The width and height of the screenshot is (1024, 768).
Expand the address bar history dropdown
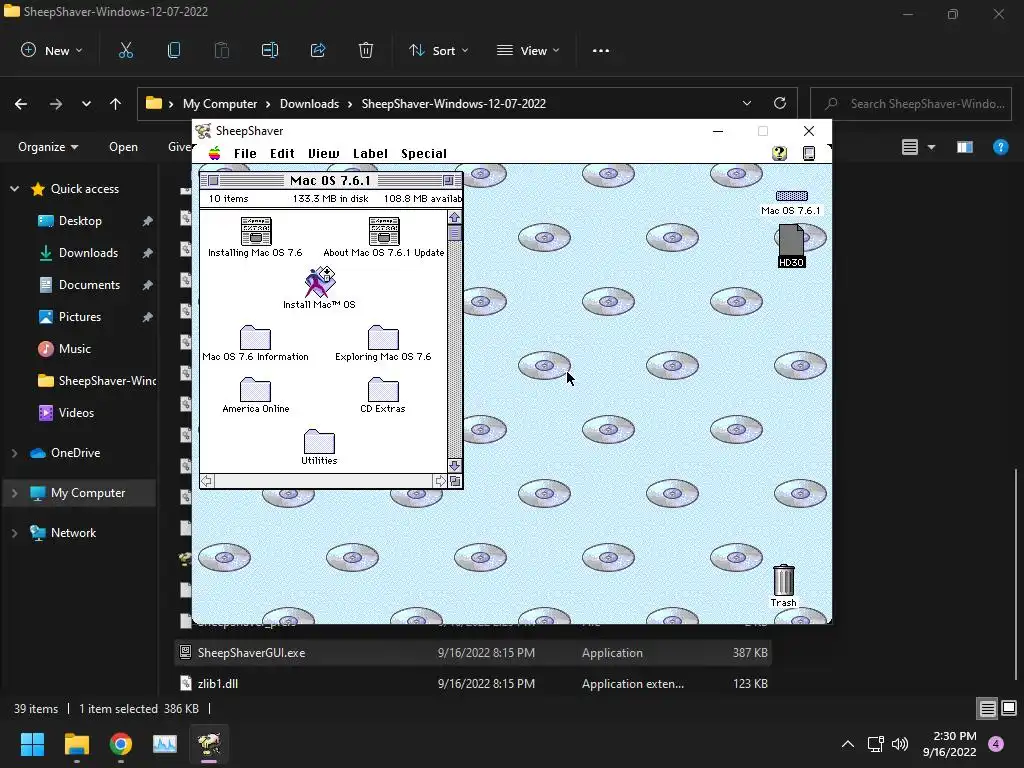(747, 104)
